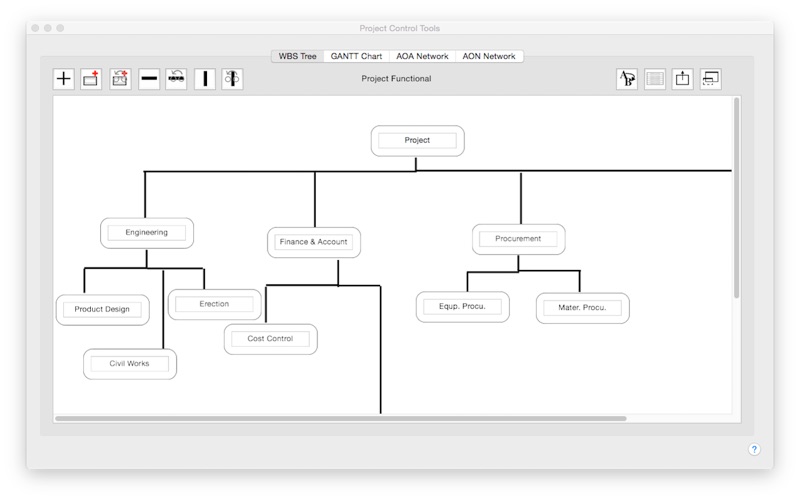The height and width of the screenshot is (500, 800).
Task: Select the Product Design node
Action: (x=103, y=310)
